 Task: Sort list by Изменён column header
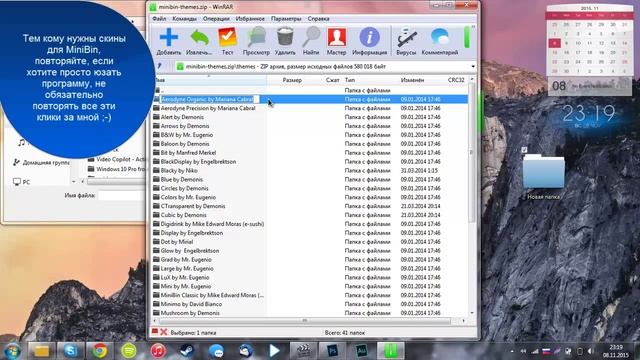pos(412,80)
